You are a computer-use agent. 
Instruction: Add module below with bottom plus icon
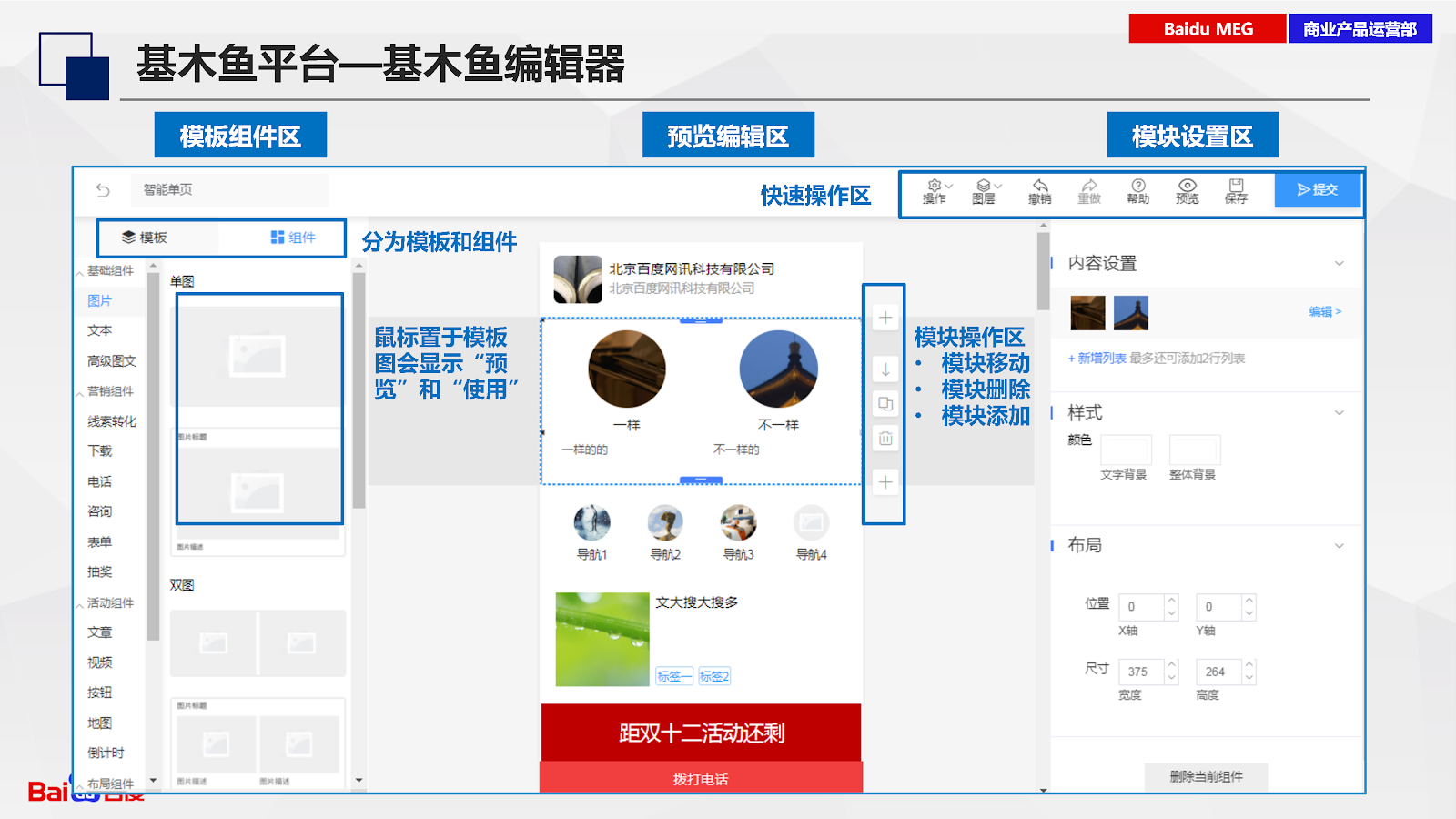point(885,482)
